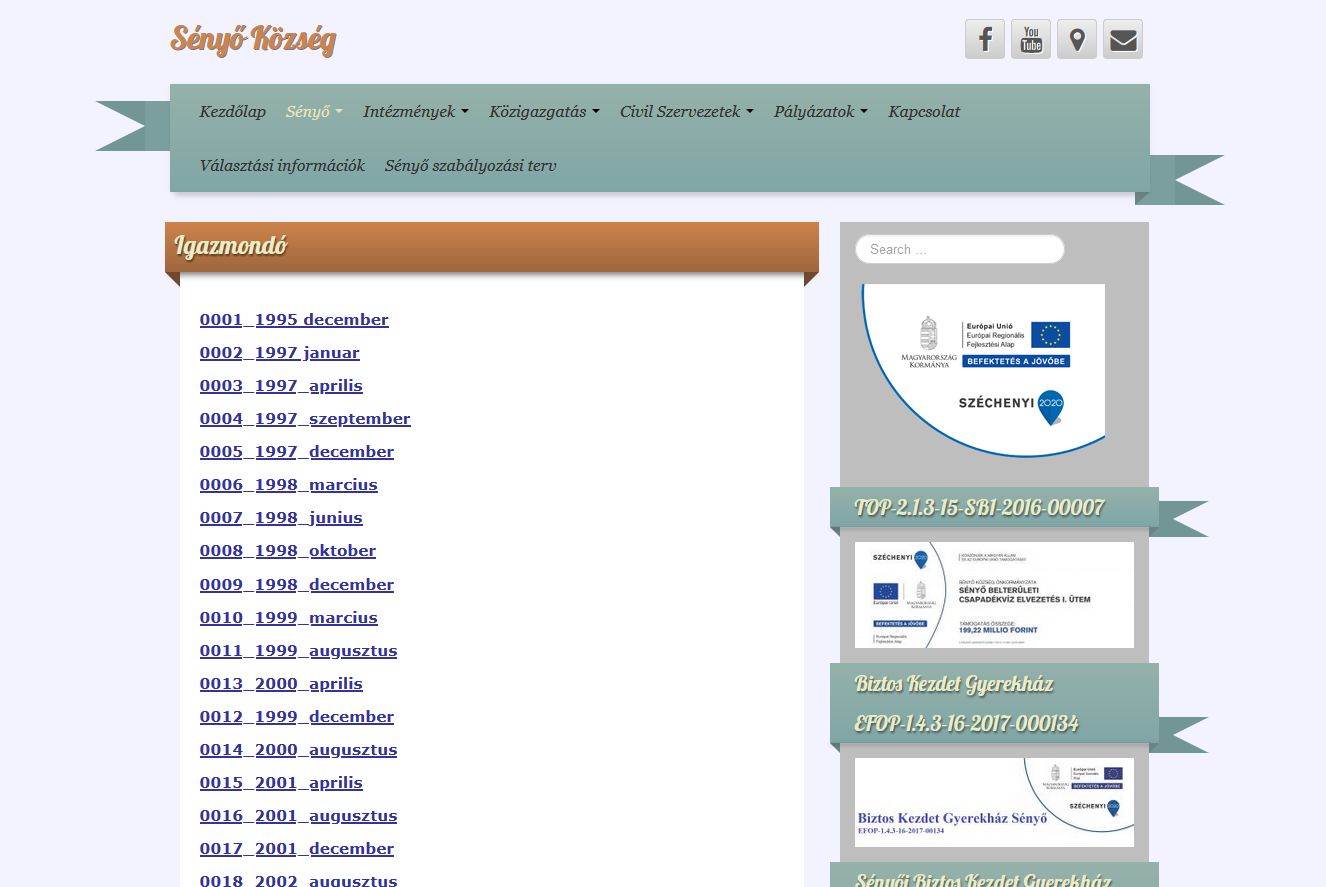1326x887 pixels.
Task: Open the Facebook page icon
Action: (985, 39)
